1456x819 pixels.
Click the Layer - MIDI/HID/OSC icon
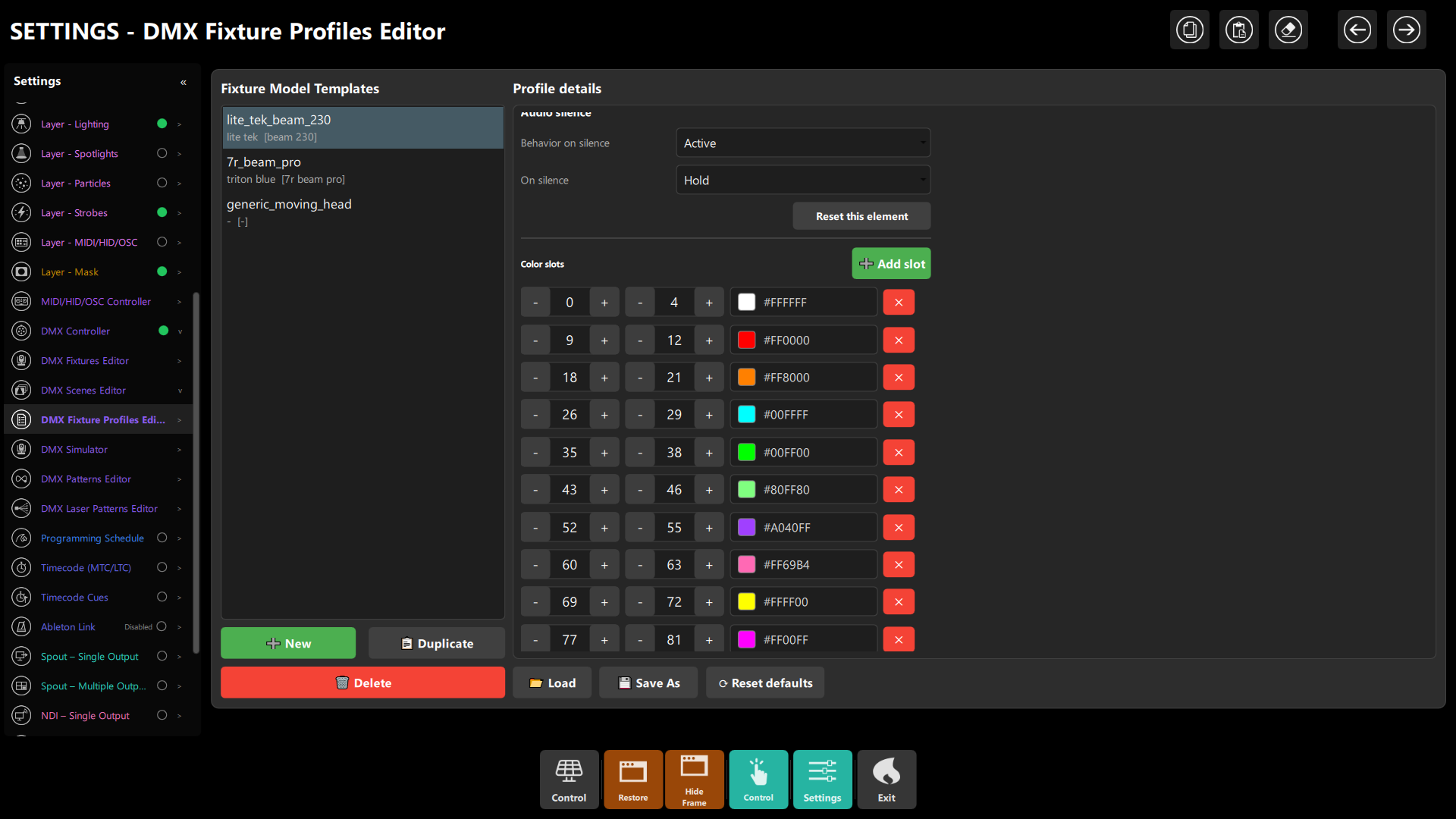pos(22,242)
